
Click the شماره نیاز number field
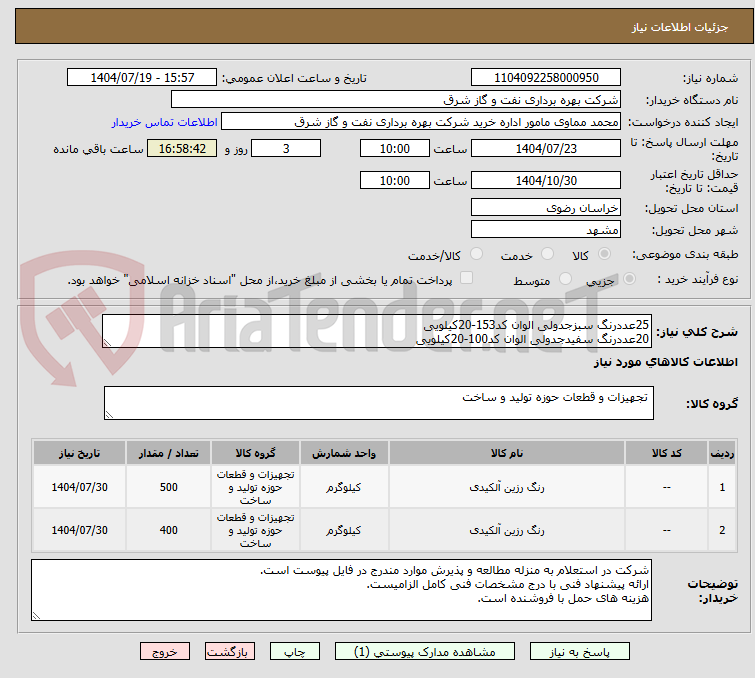pyautogui.click(x=546, y=78)
